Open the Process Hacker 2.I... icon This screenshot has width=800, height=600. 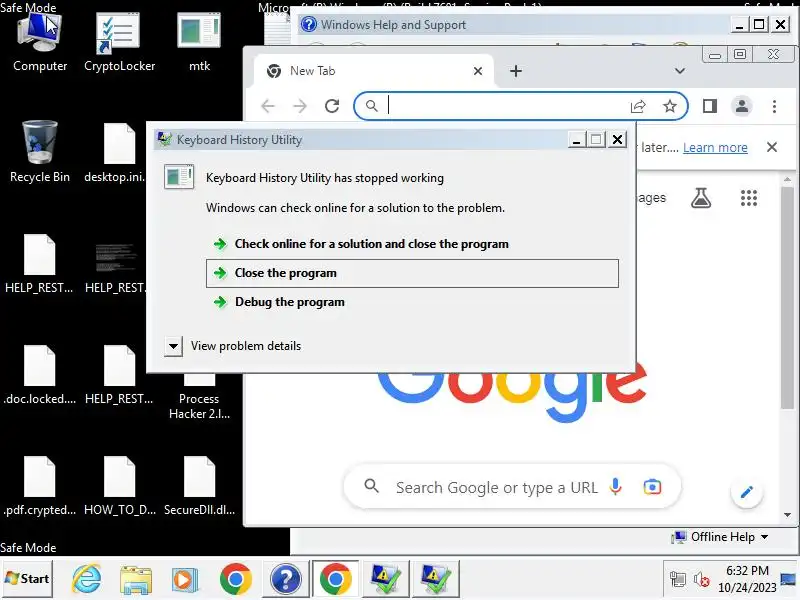pos(199,398)
